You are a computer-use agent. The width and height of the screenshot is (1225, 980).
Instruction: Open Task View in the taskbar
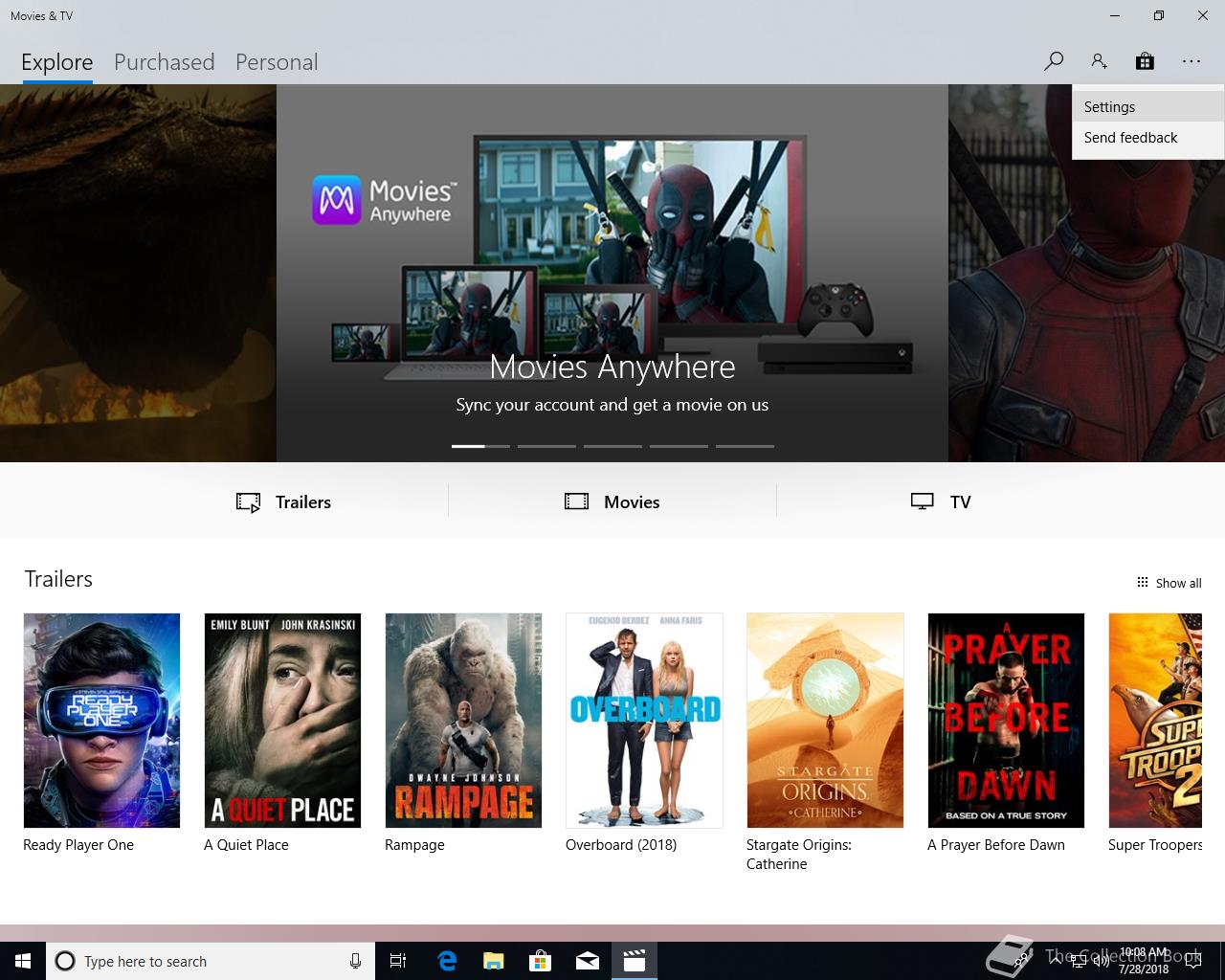(398, 961)
